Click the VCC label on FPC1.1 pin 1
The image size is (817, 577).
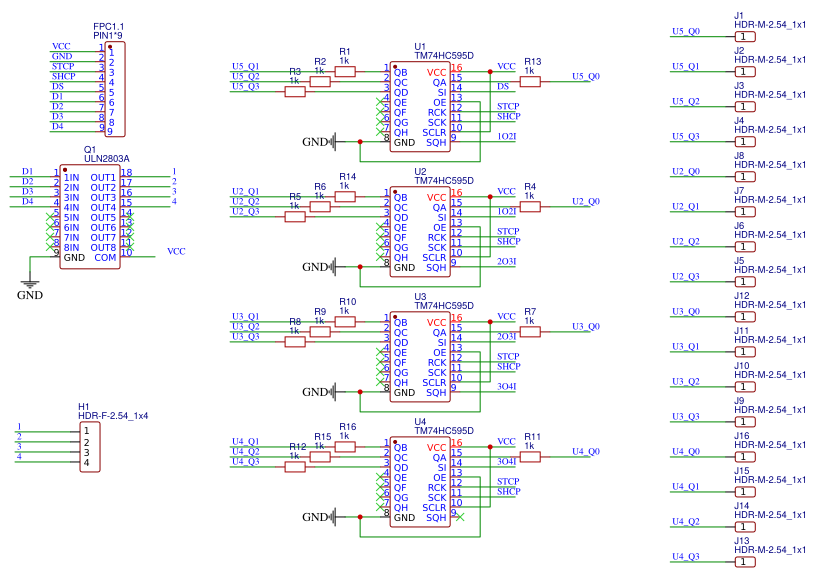pyautogui.click(x=61, y=46)
